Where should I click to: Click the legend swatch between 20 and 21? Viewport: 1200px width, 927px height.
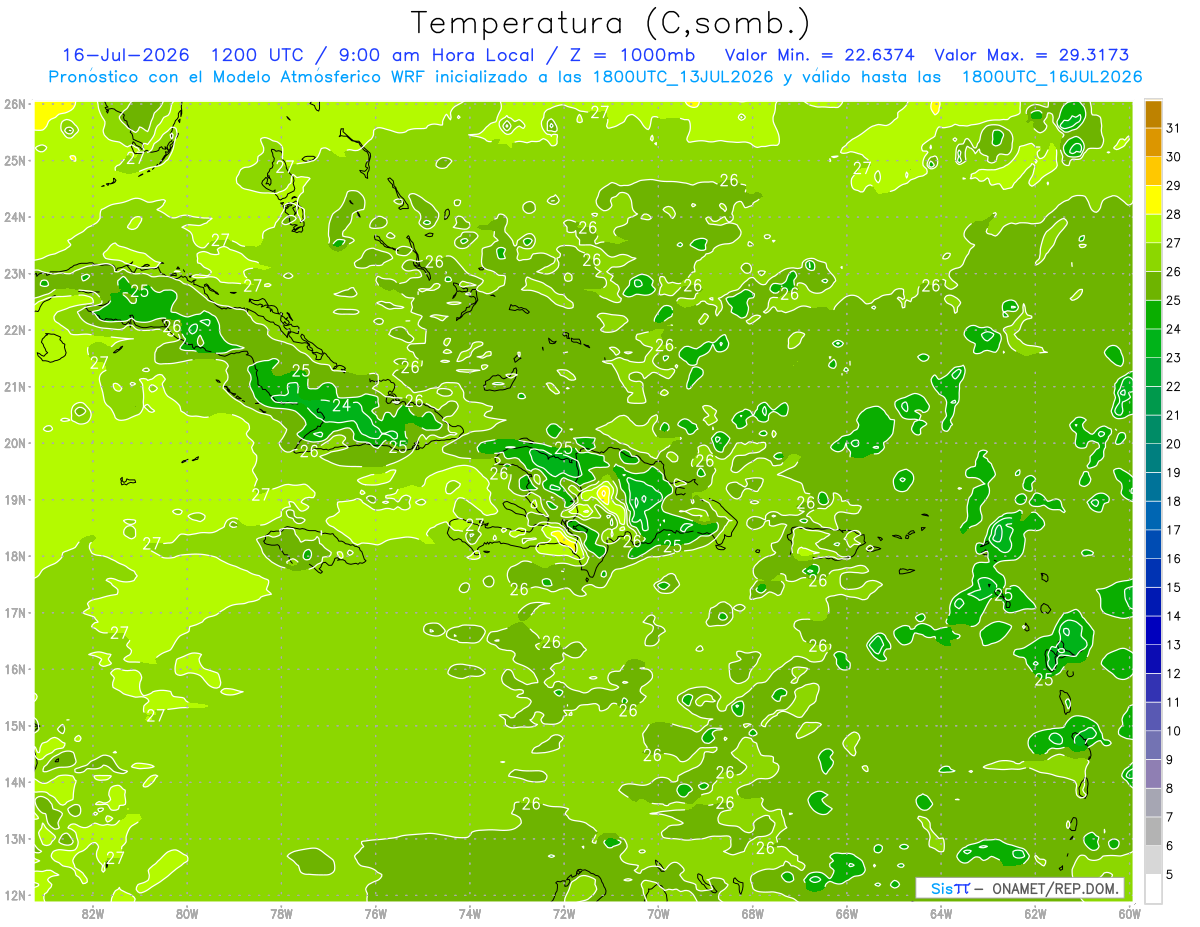tap(1153, 429)
